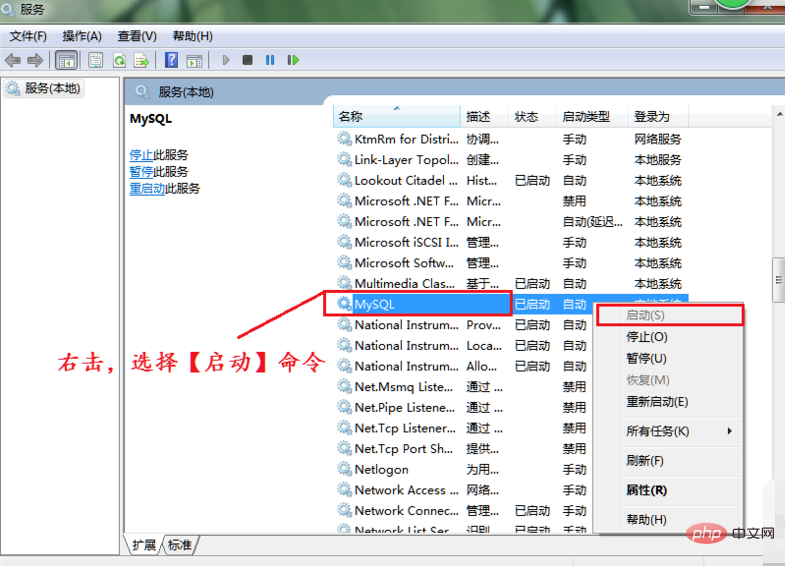
Task: Select the Lookout Citadel service row
Action: (x=511, y=180)
